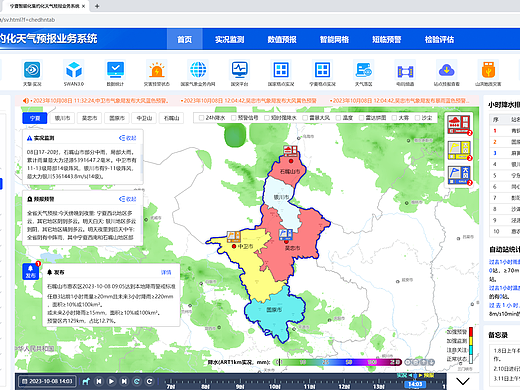
Task: Open the 灾害预警状态 alarm siren icon
Action: tap(157, 70)
